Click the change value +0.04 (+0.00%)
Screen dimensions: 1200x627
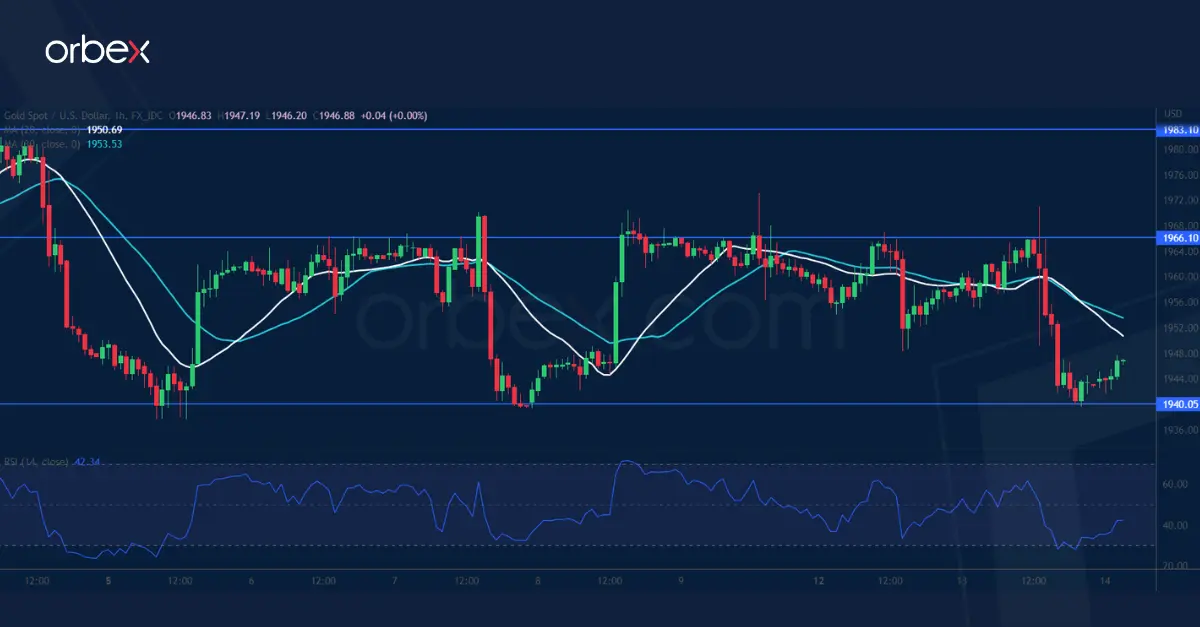pyautogui.click(x=393, y=115)
